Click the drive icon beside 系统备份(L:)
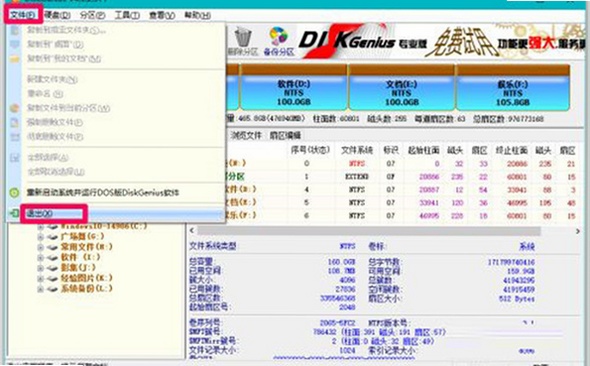 coord(52,289)
